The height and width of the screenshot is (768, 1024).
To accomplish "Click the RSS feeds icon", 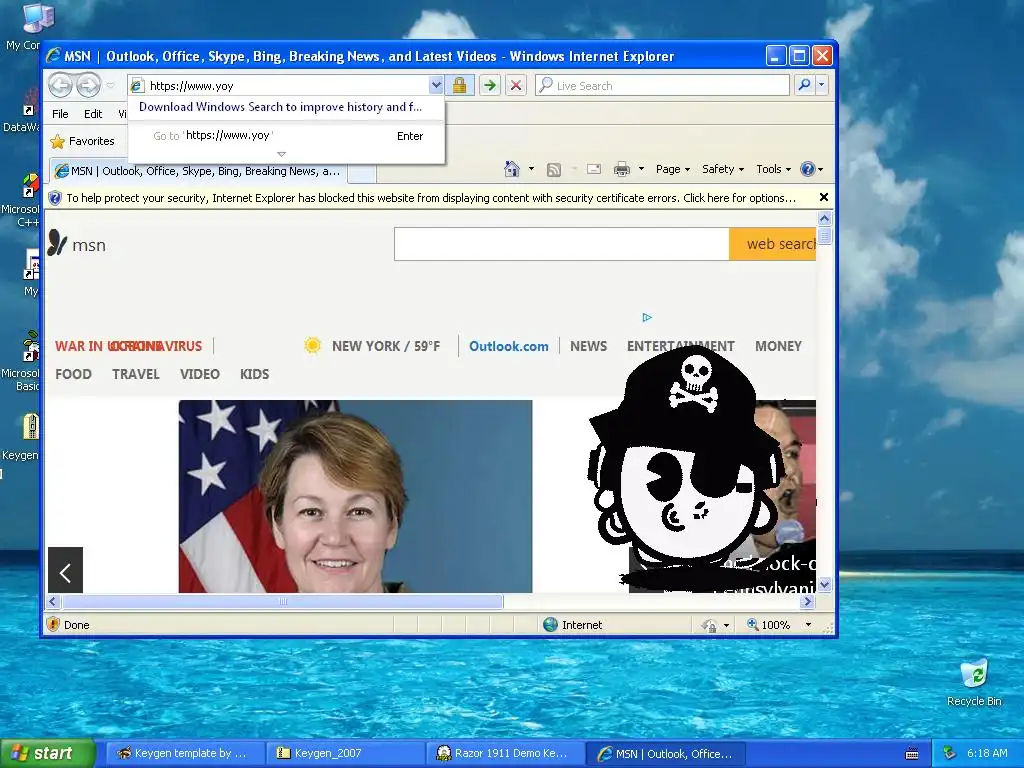I will 554,170.
